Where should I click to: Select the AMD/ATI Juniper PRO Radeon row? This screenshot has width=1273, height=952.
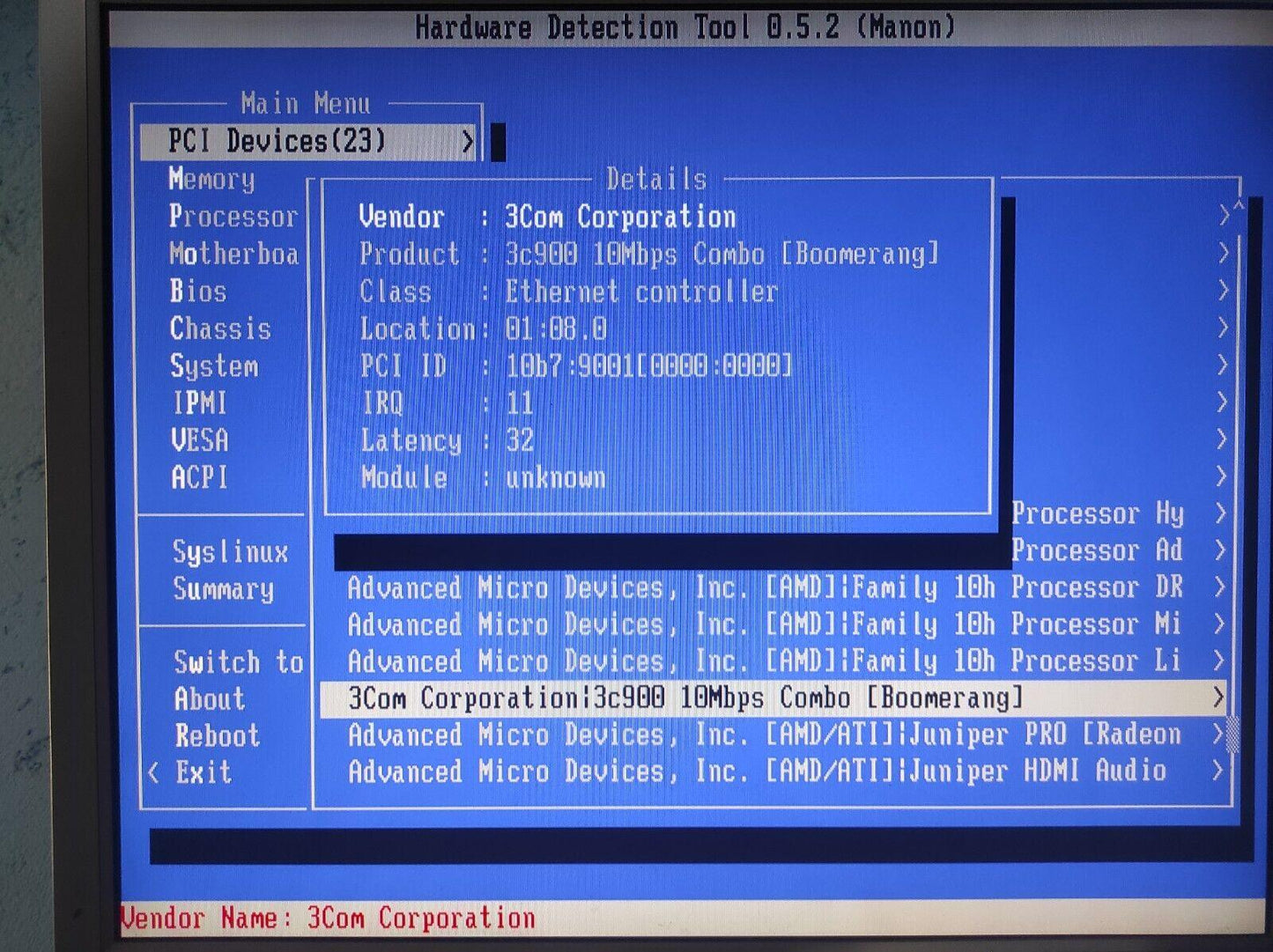point(763,734)
